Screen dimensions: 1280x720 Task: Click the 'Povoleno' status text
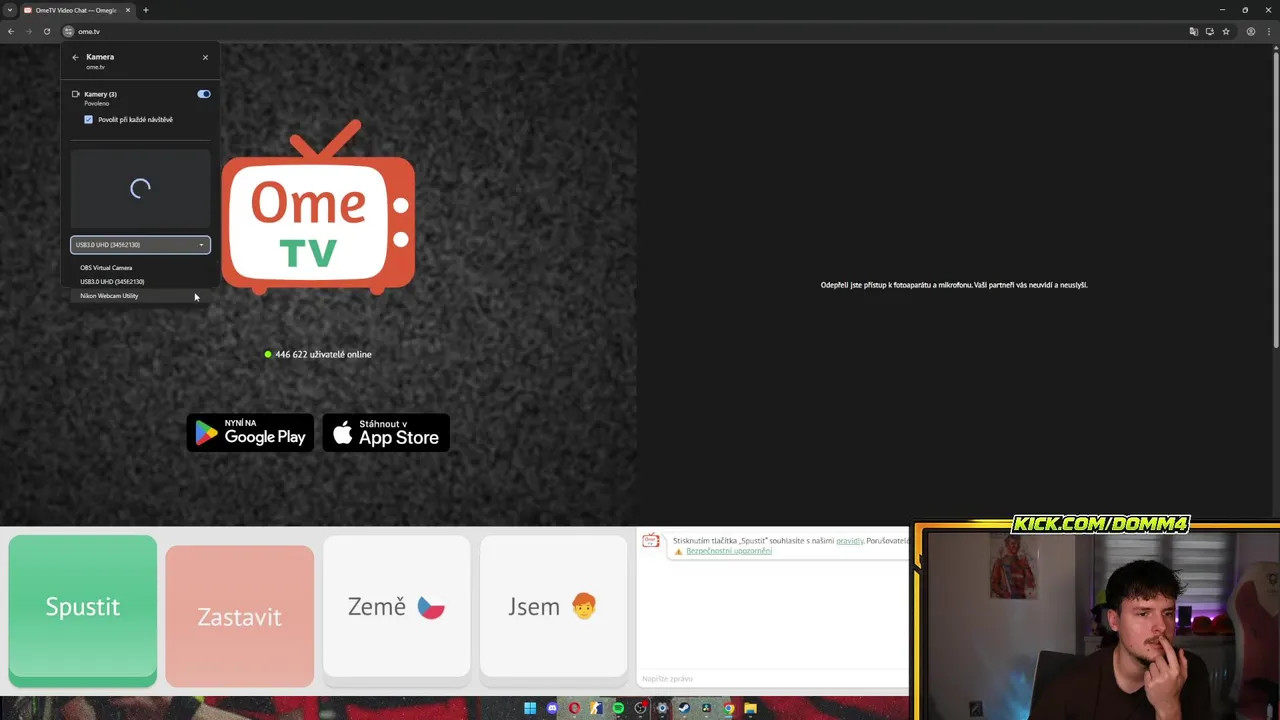(97, 103)
